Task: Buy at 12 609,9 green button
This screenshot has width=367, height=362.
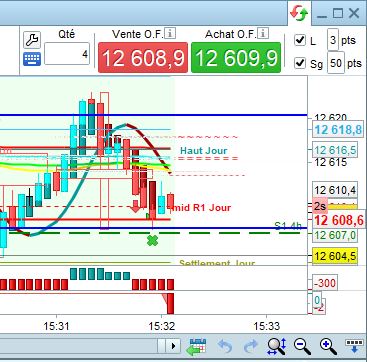Action: 236,58
